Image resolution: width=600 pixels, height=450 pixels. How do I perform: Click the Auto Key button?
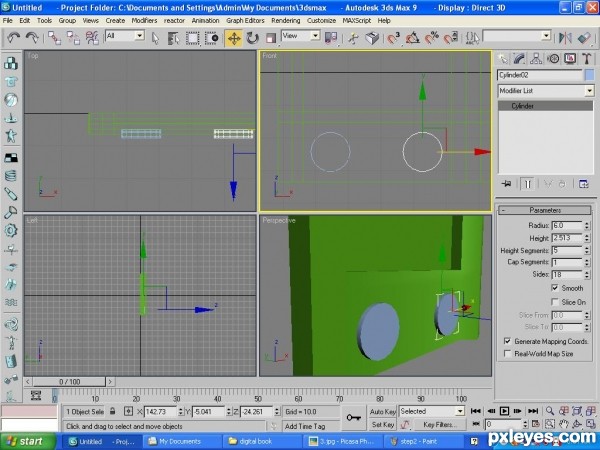click(382, 412)
